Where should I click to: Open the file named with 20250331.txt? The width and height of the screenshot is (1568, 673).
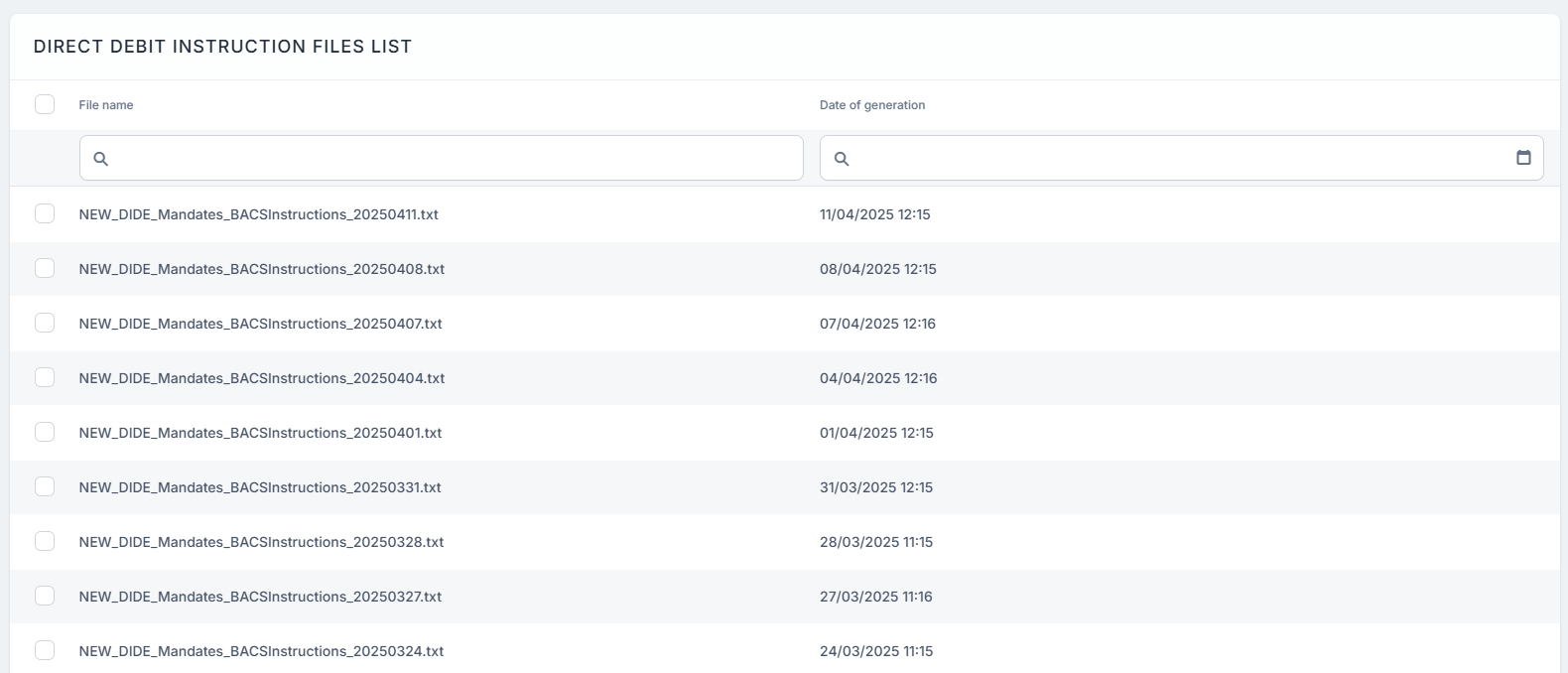pyautogui.click(x=259, y=487)
